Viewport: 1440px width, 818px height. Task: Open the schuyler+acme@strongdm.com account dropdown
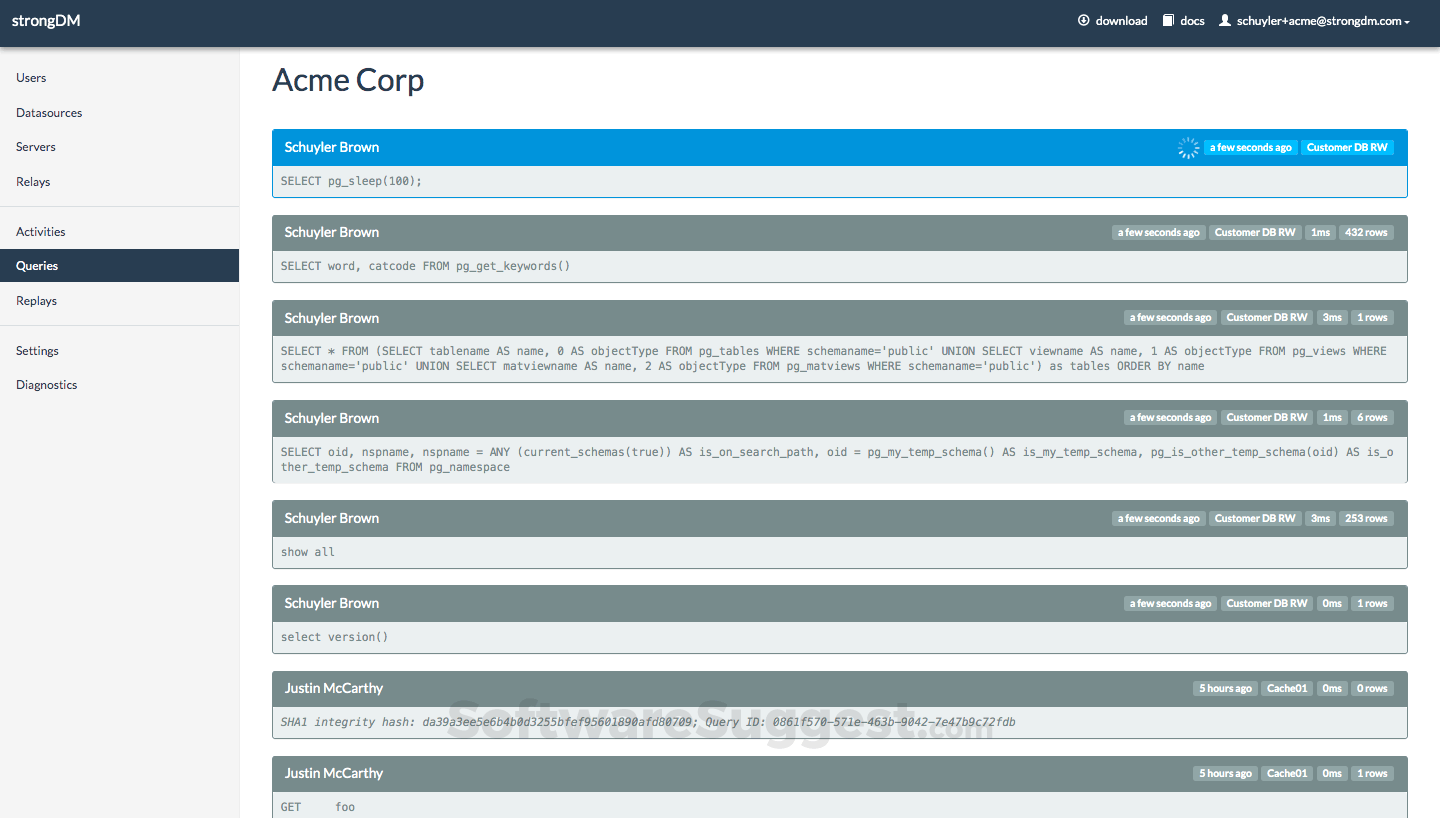click(x=1322, y=20)
